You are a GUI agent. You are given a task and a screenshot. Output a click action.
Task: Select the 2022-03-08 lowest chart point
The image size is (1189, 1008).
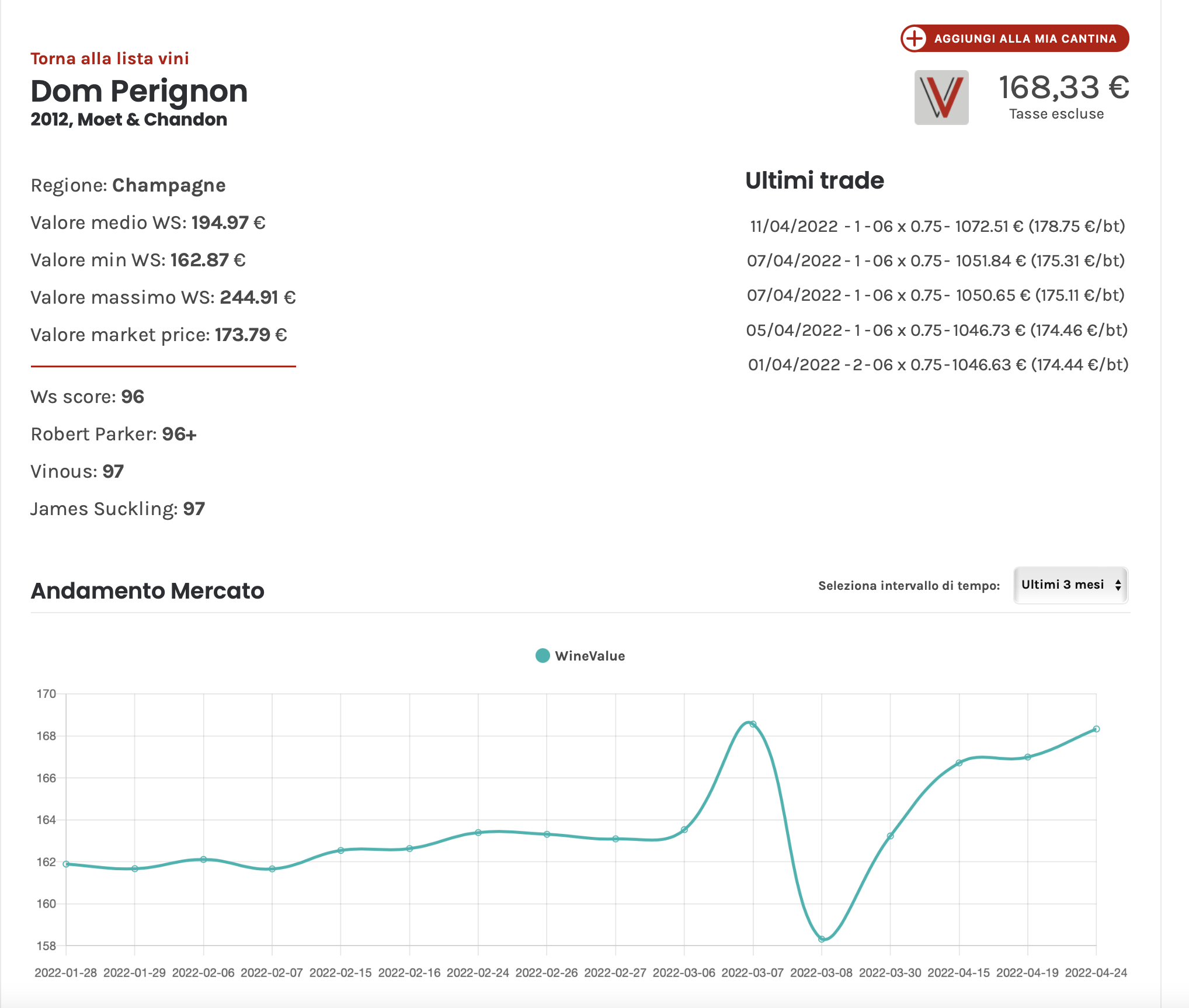(822, 939)
